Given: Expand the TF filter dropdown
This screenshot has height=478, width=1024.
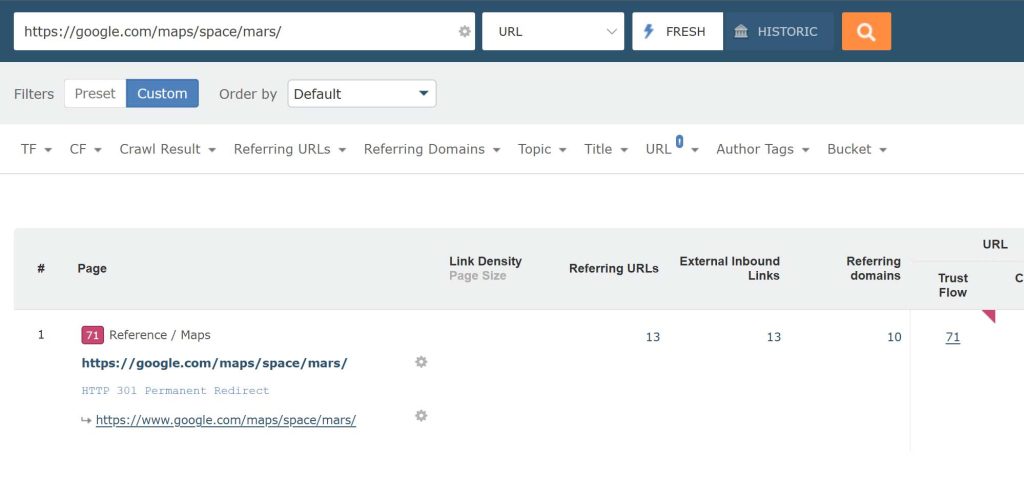Looking at the screenshot, I should tap(36, 149).
